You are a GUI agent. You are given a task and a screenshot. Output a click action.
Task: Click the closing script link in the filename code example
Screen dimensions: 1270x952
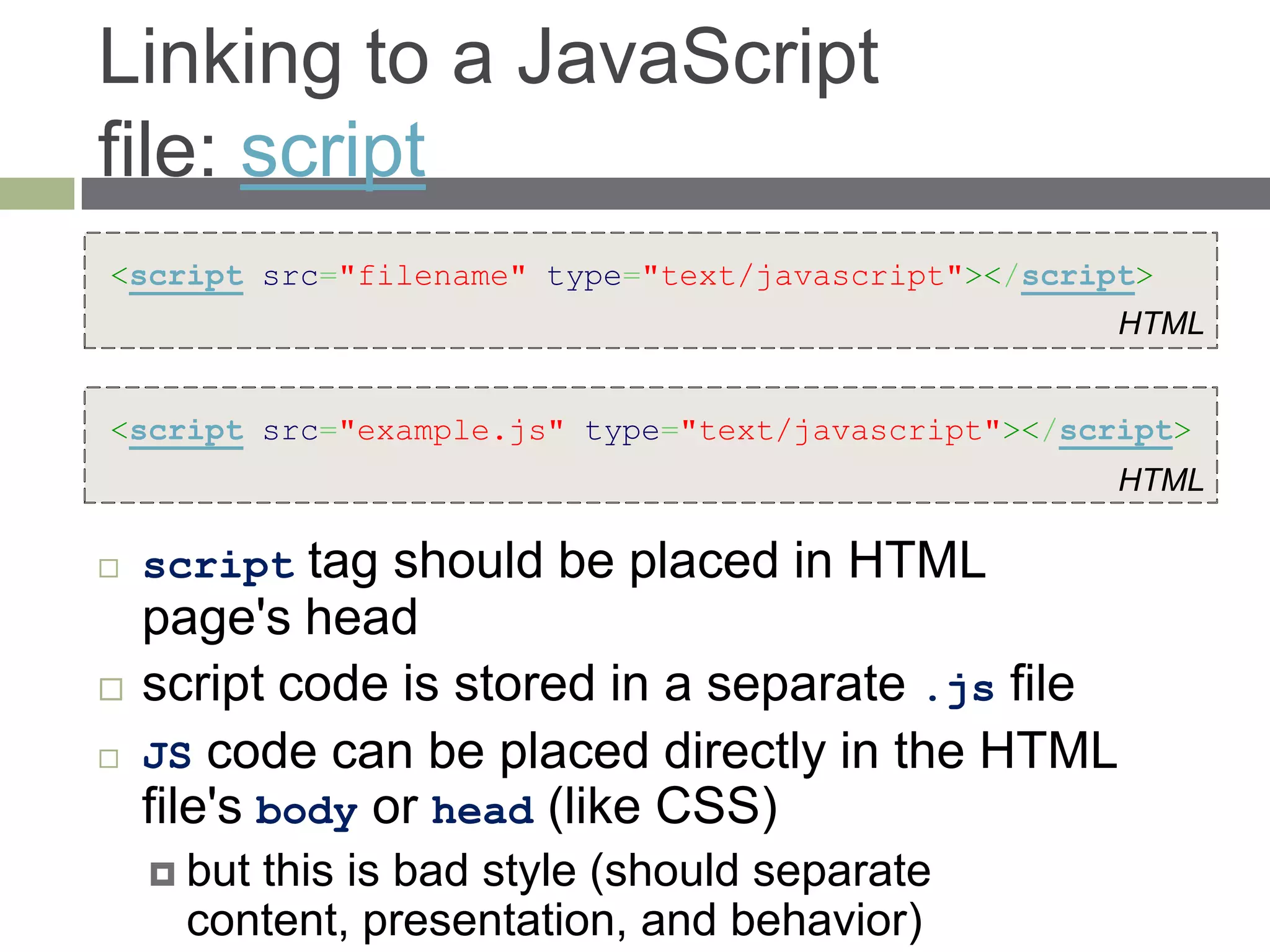coord(1078,278)
